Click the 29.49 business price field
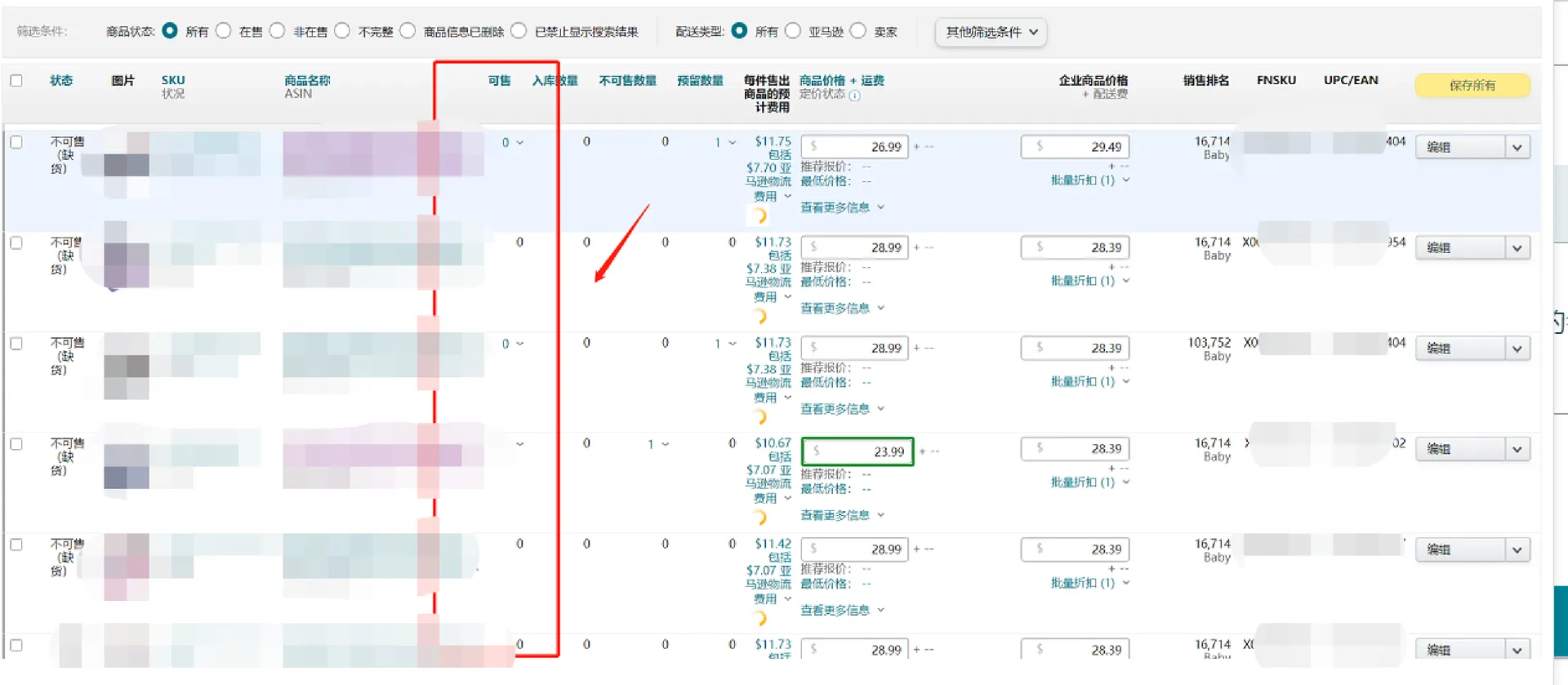The image size is (1568, 685). pos(1075,147)
